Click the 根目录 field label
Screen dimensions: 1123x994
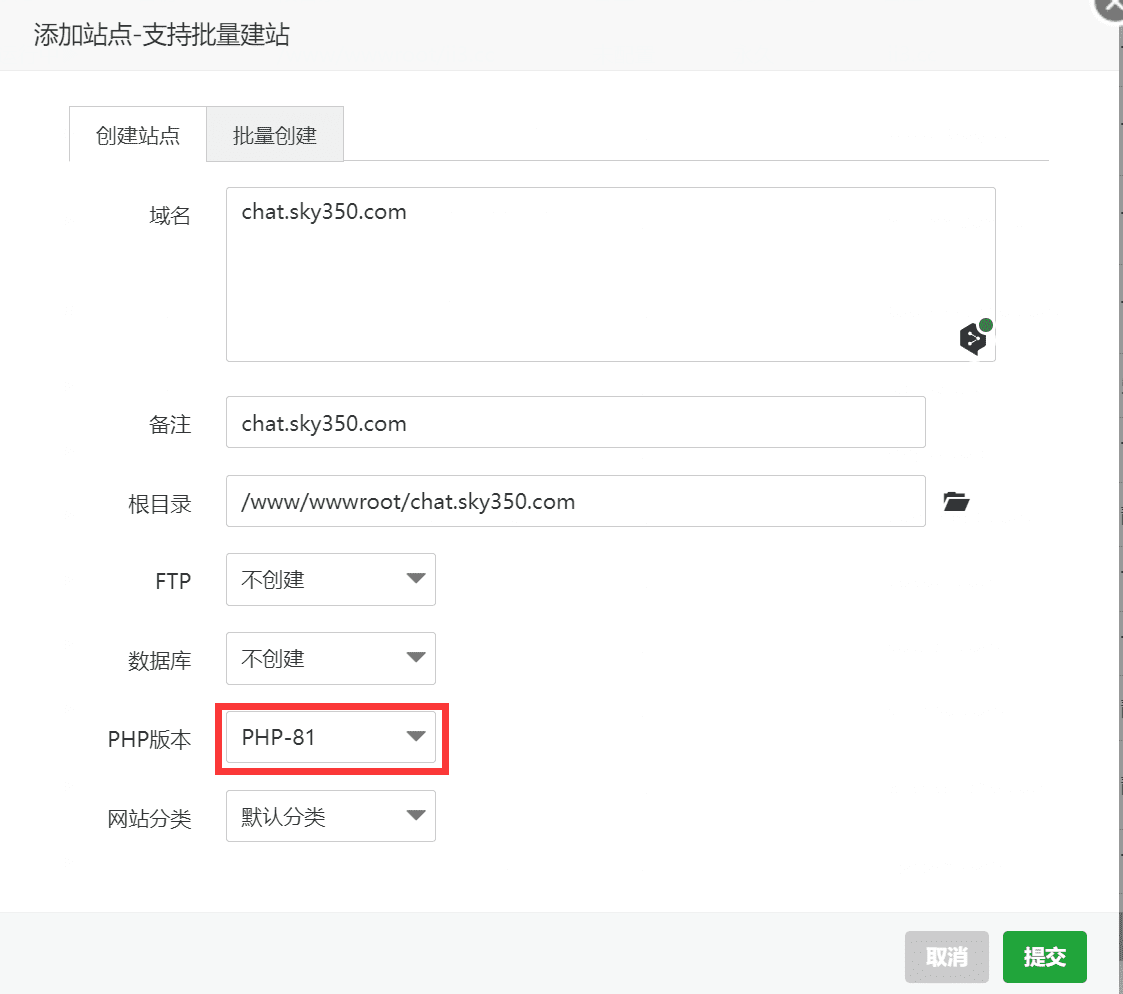coord(159,503)
